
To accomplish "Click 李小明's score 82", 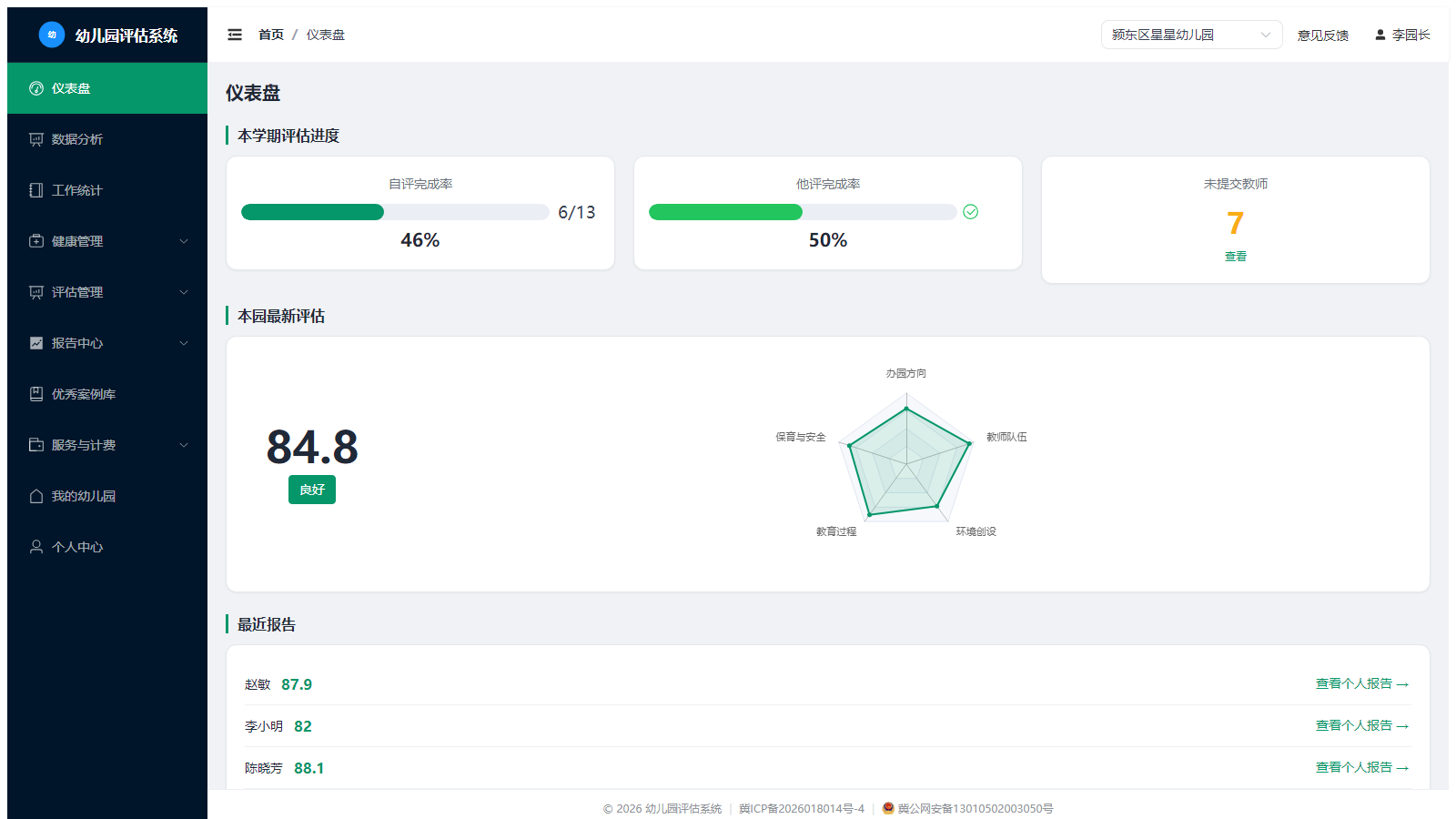I will (303, 726).
